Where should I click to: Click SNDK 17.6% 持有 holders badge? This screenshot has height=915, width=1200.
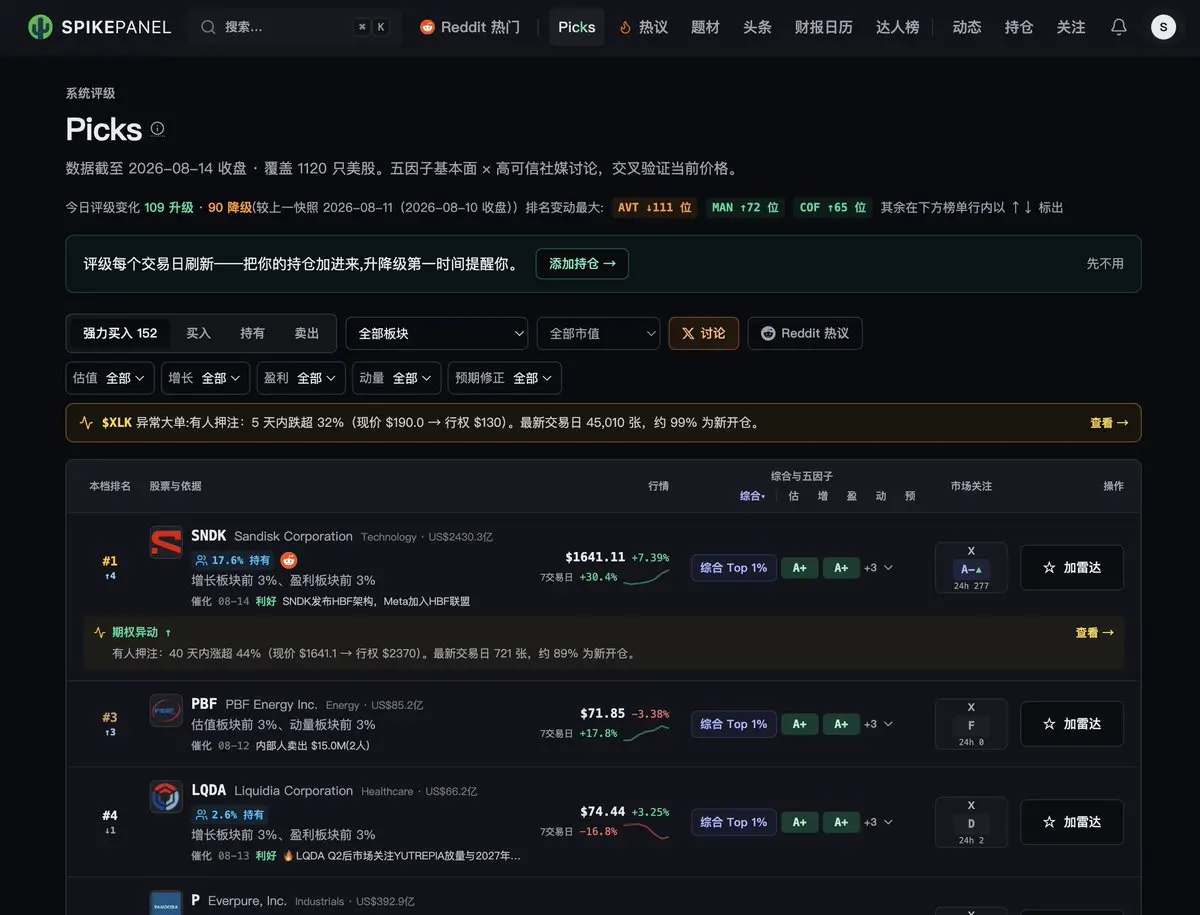tap(233, 560)
